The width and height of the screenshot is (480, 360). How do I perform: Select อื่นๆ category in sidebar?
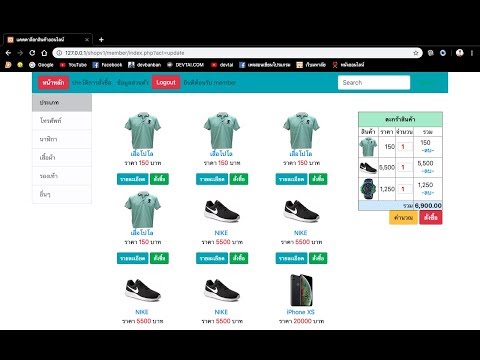click(x=62, y=194)
